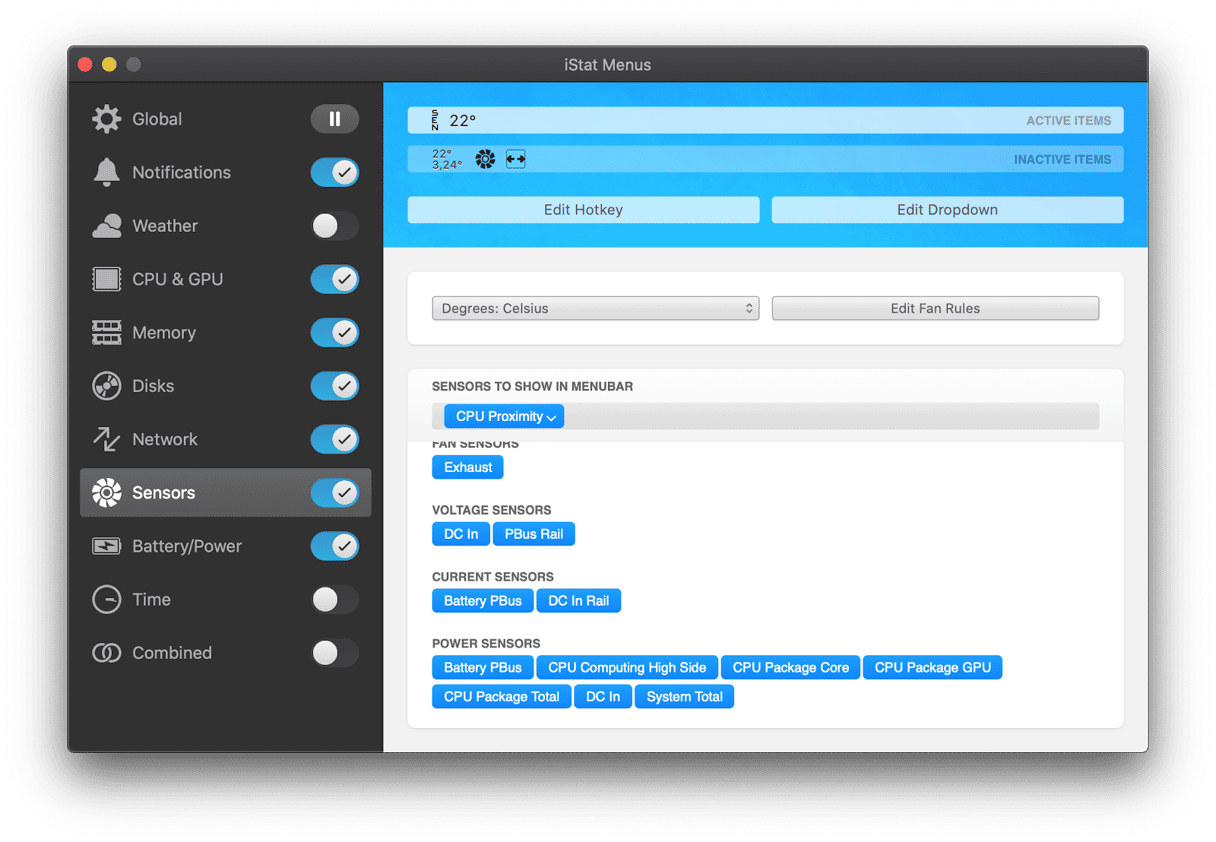Click the Global gear icon

[x=106, y=119]
